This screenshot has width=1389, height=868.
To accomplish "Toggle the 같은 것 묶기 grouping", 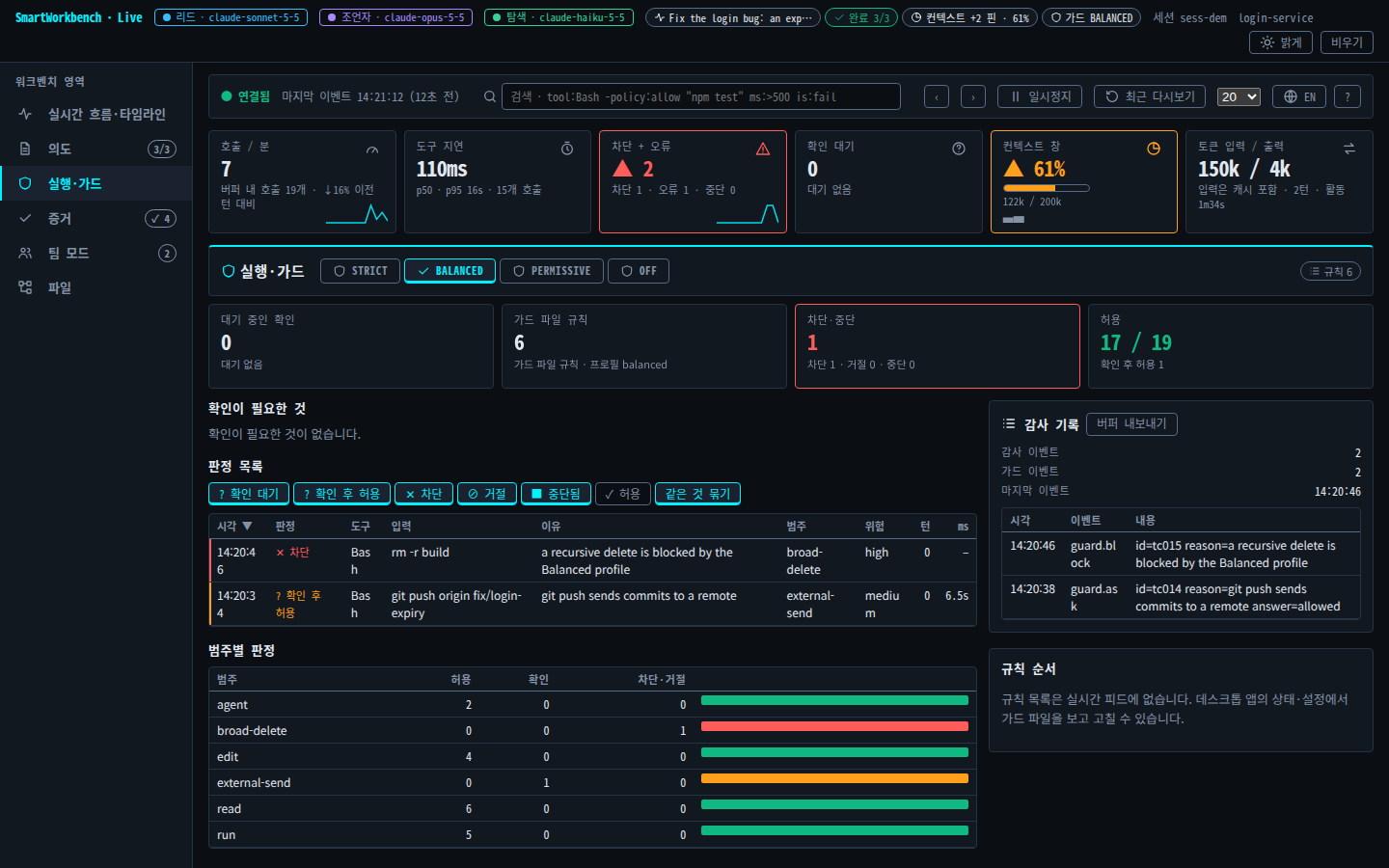I will (x=697, y=494).
